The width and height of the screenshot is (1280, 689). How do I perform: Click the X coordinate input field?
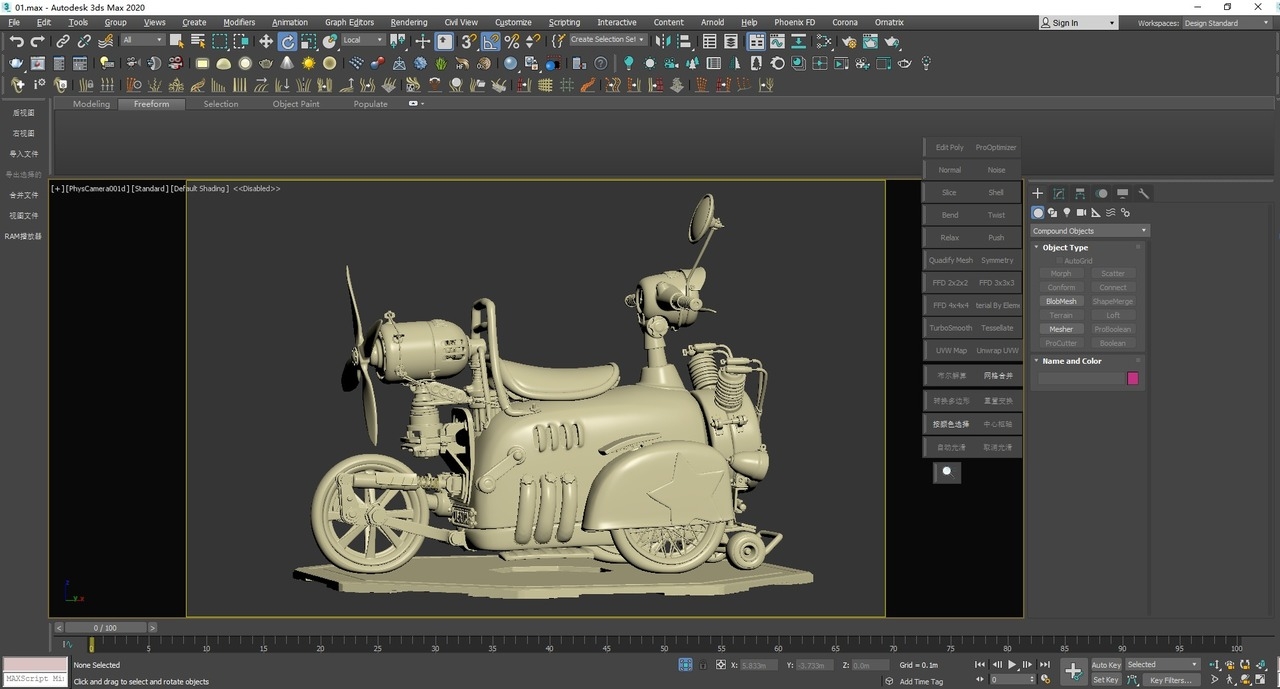[757, 665]
